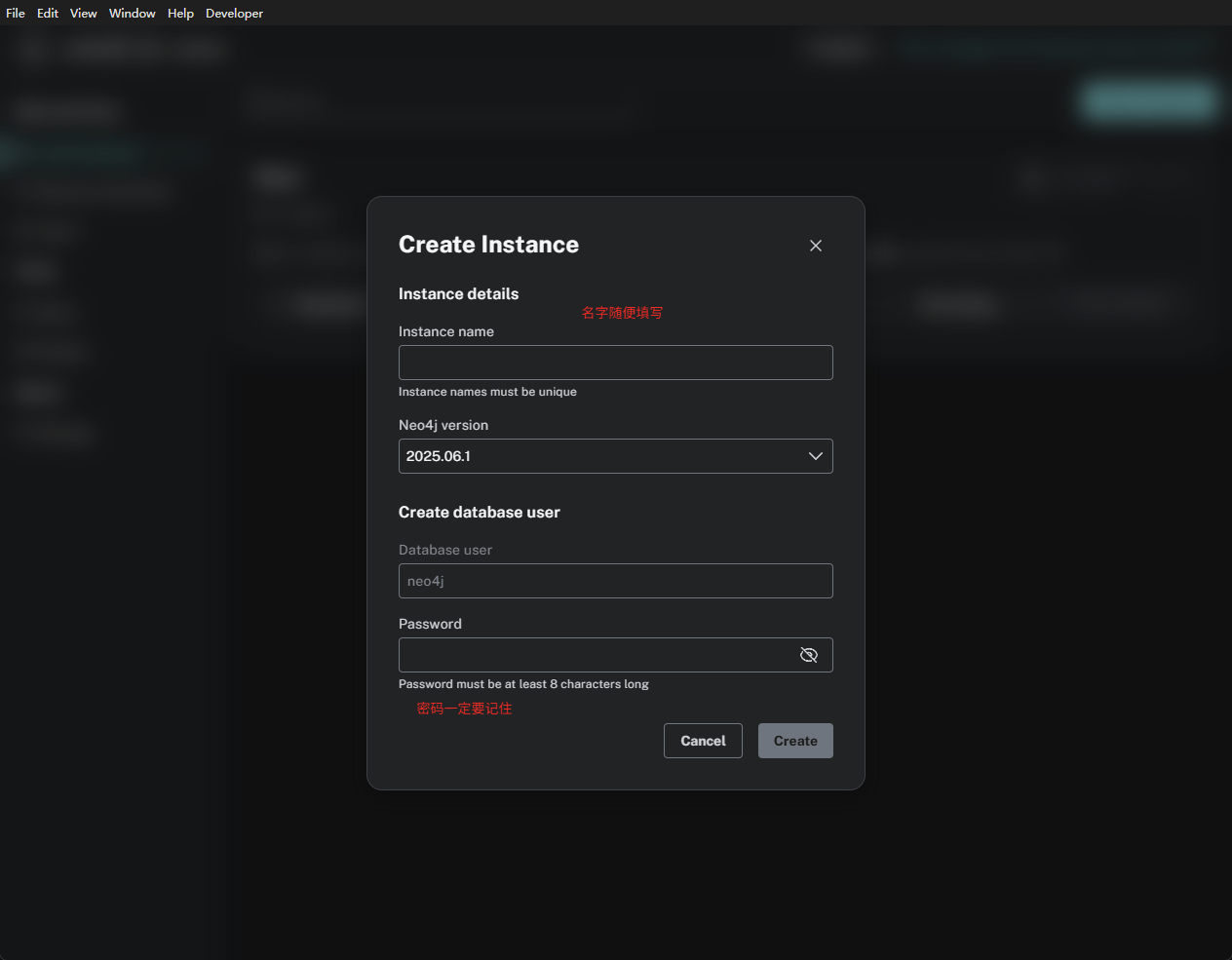Click the "Create database user" heading

(x=480, y=513)
